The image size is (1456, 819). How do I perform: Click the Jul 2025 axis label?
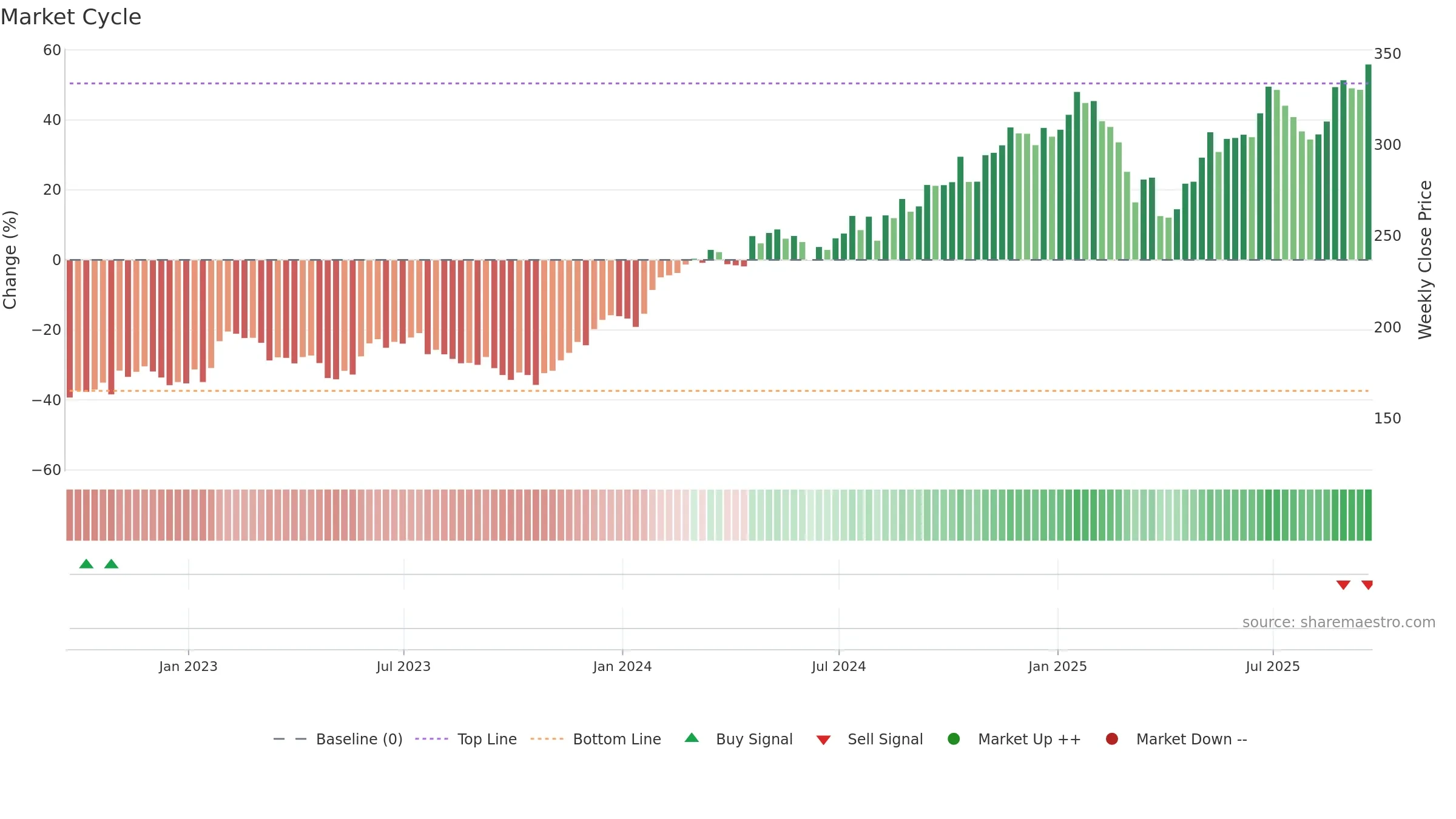[1273, 666]
